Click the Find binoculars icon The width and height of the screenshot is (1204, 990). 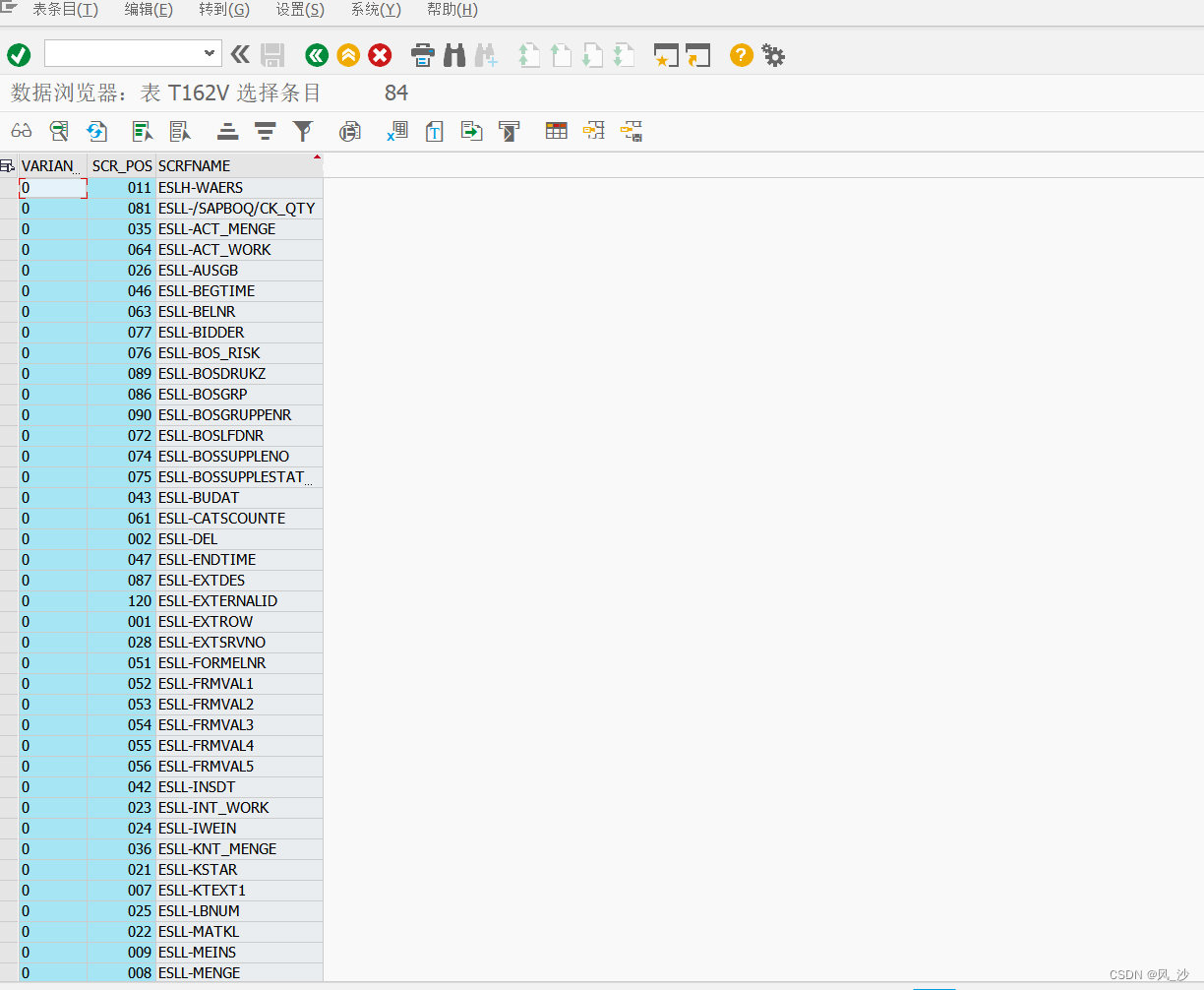pyautogui.click(x=454, y=55)
